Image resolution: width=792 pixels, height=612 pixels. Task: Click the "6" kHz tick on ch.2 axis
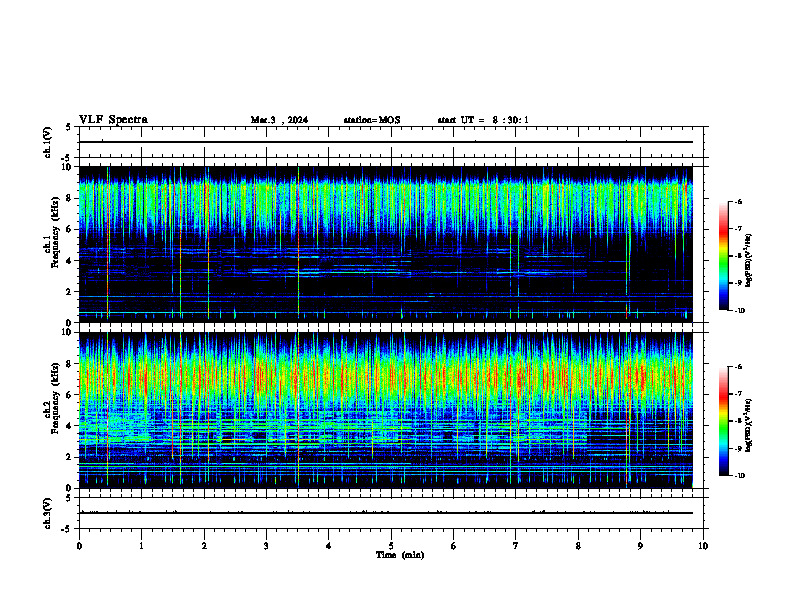(x=70, y=395)
